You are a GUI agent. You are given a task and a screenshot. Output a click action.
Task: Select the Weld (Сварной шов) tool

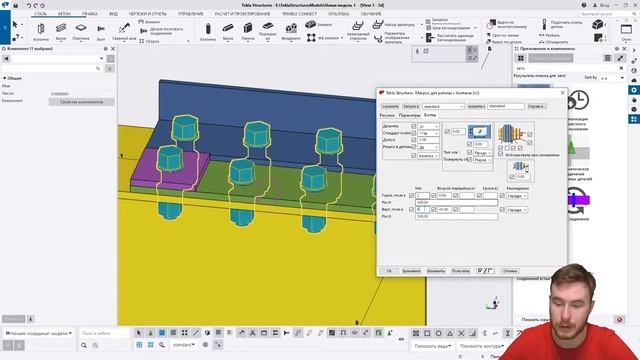point(124,31)
